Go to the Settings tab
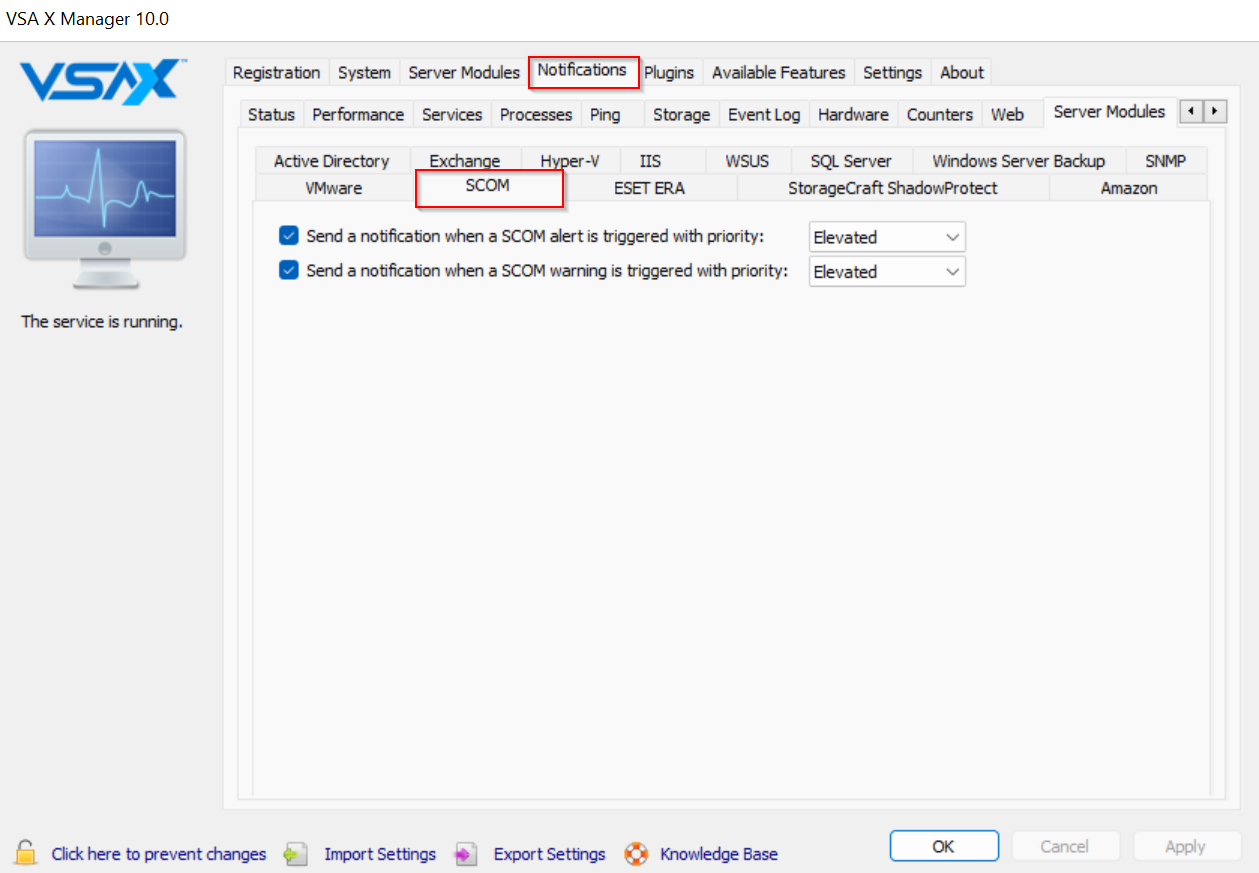Screen dimensions: 1259x873 [892, 72]
